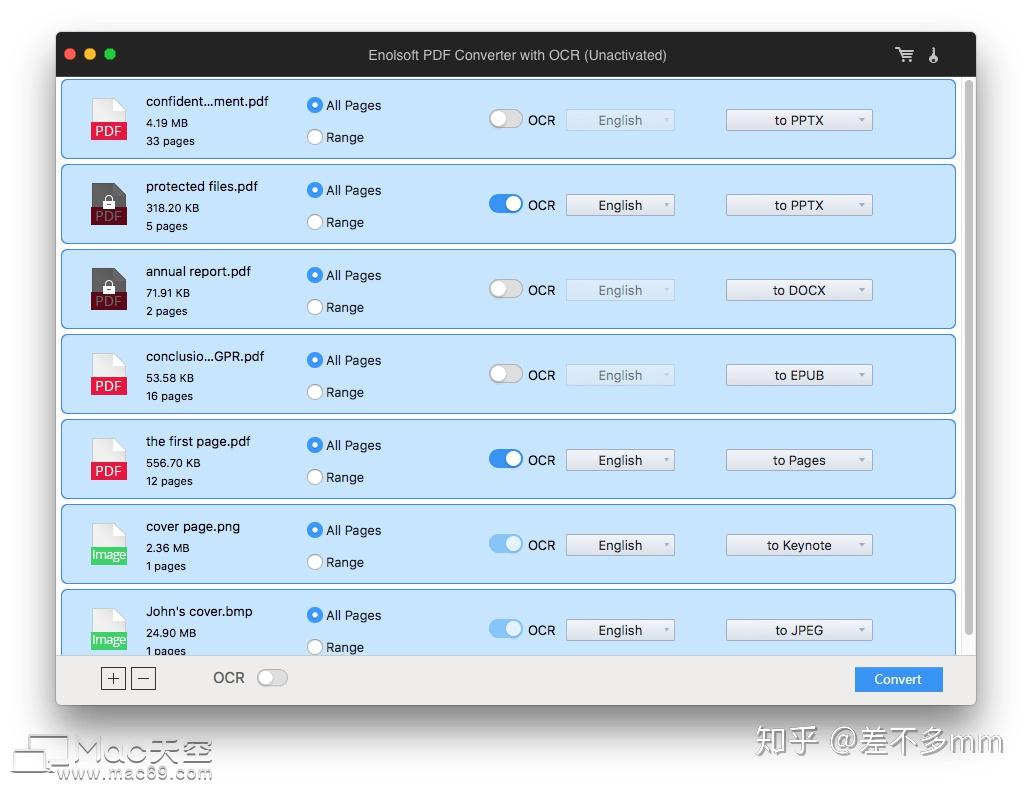Screen dimensions: 1032x785
Task: Click file name John's cover.bmp
Action: [x=199, y=611]
